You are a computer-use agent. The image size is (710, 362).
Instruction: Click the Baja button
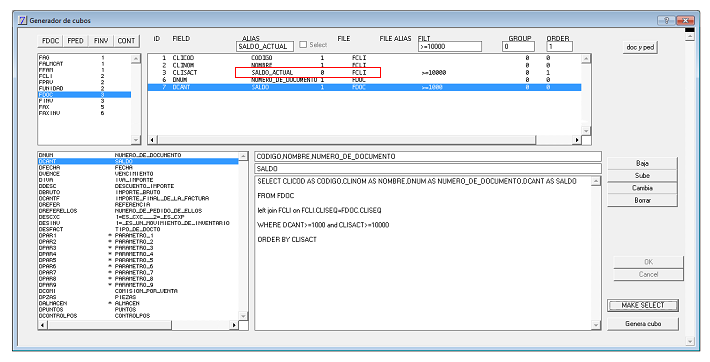point(642,163)
